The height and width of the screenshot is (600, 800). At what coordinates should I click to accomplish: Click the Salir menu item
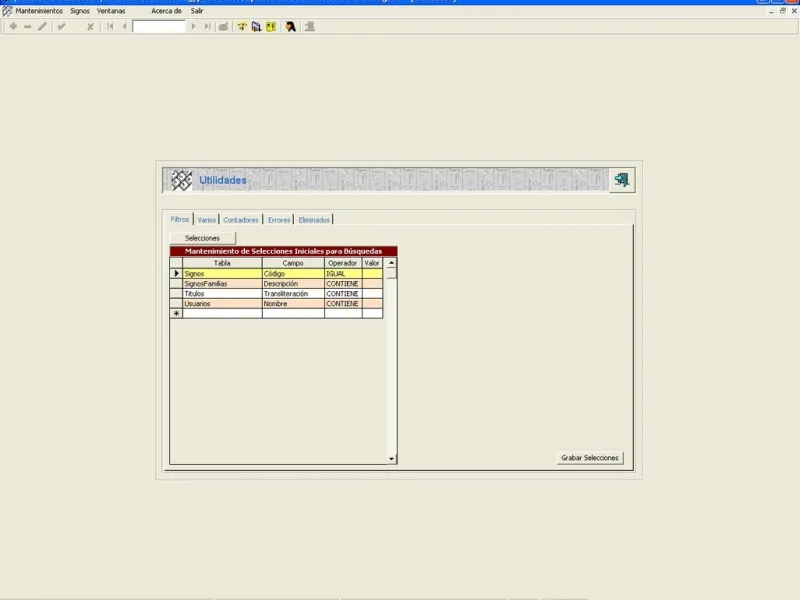(197, 11)
